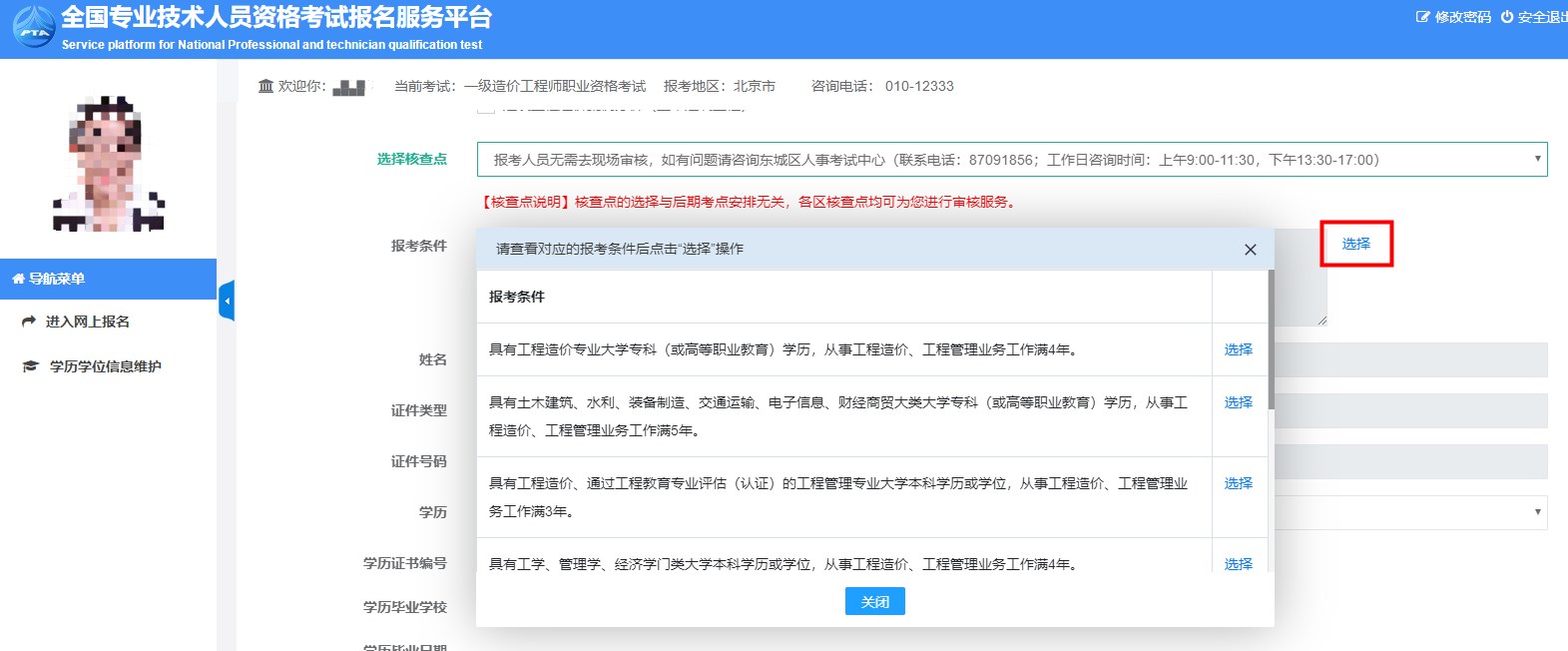The image size is (1568, 651).
Task: Click the user profile photo
Action: pos(108,165)
